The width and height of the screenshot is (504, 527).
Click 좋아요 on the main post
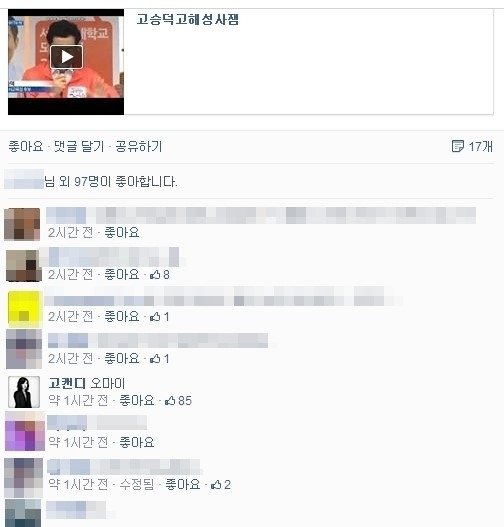coord(26,147)
